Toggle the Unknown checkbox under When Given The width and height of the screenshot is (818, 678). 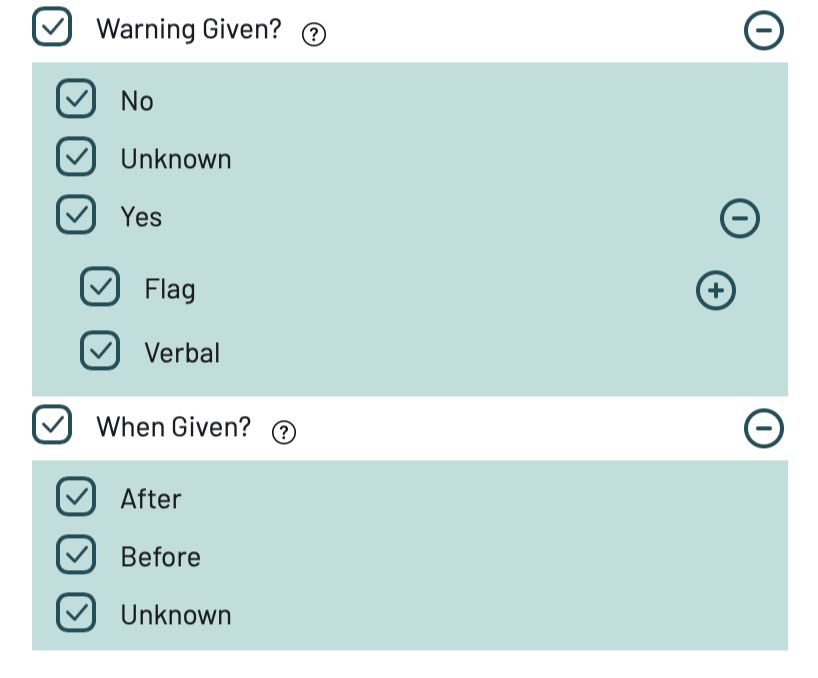(x=76, y=612)
